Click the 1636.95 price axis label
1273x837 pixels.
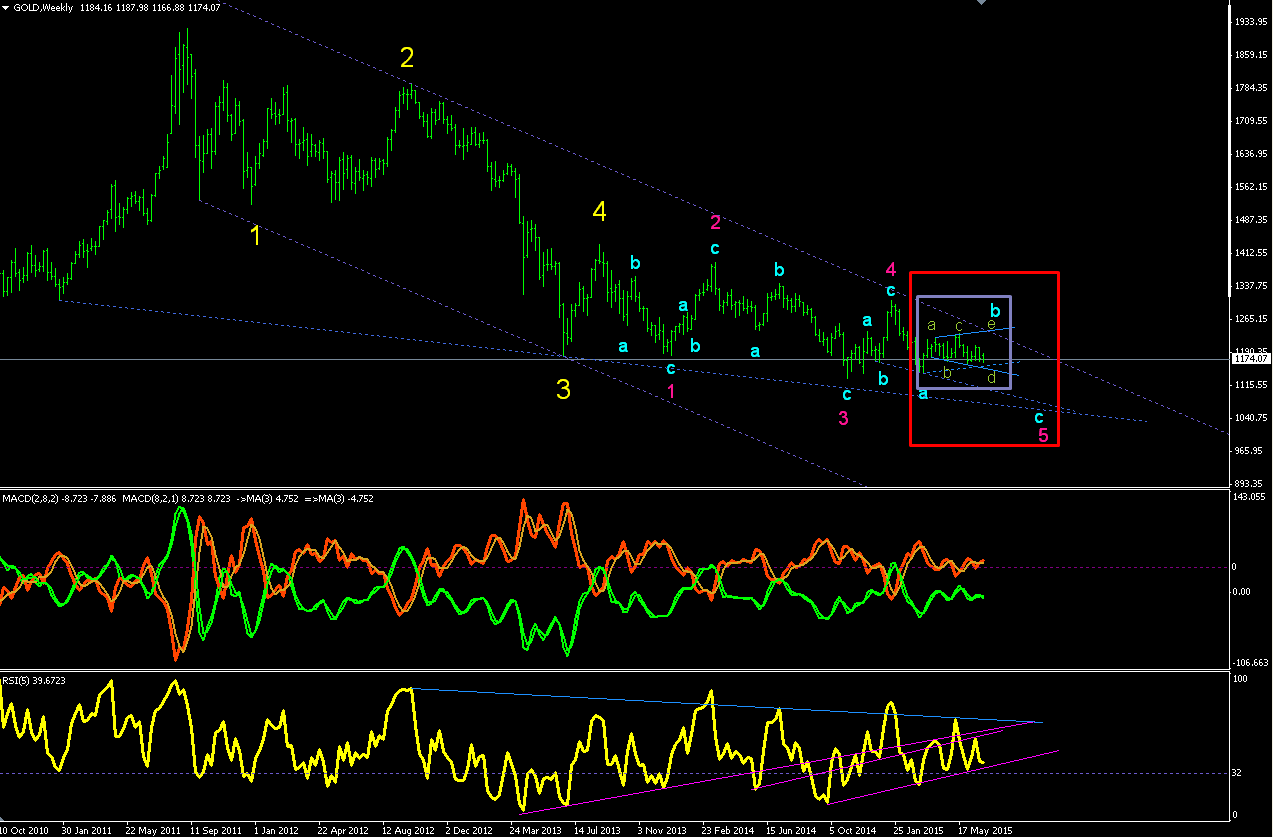(x=1249, y=154)
